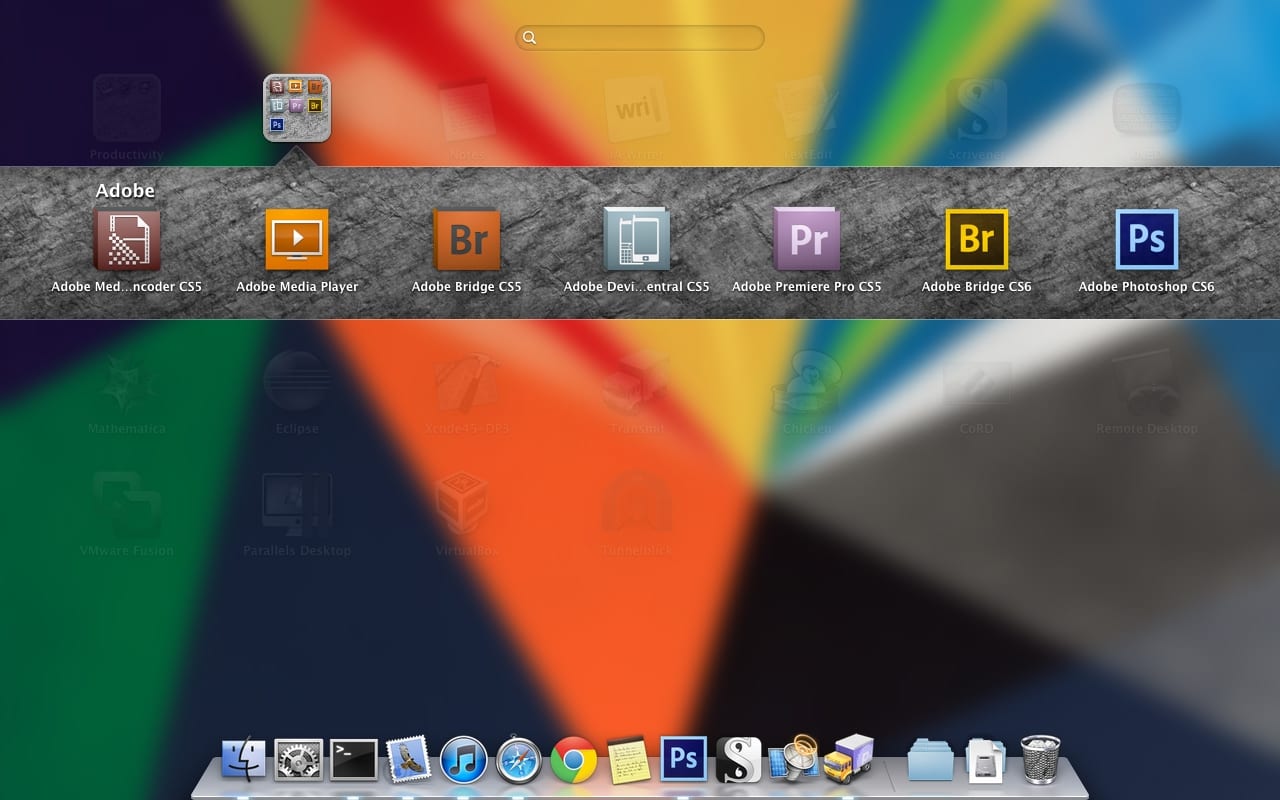Image resolution: width=1280 pixels, height=800 pixels.
Task: Launch Transmit truck icon in the Dock
Action: pos(849,758)
